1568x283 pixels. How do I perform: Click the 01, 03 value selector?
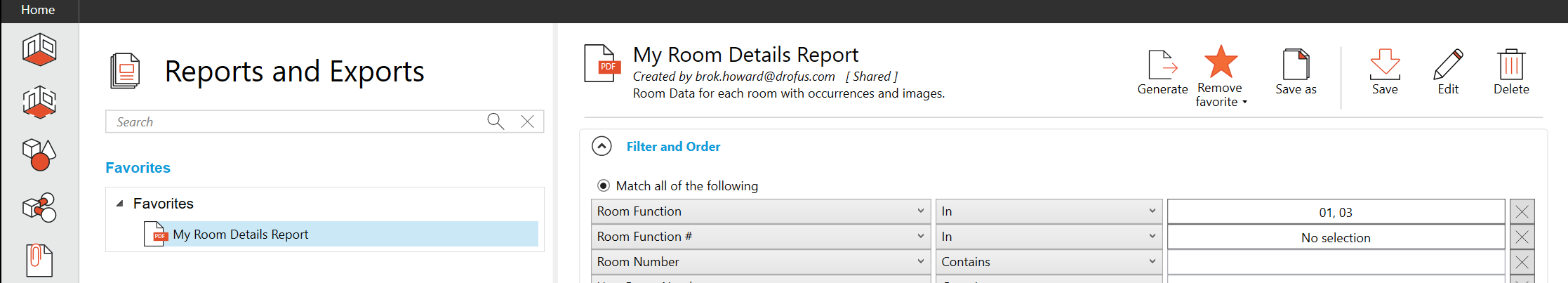point(1335,212)
